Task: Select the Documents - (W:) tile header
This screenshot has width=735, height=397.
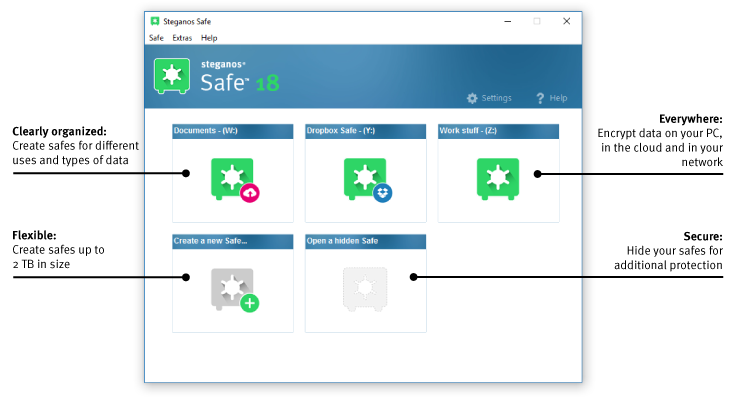Action: pos(232,131)
